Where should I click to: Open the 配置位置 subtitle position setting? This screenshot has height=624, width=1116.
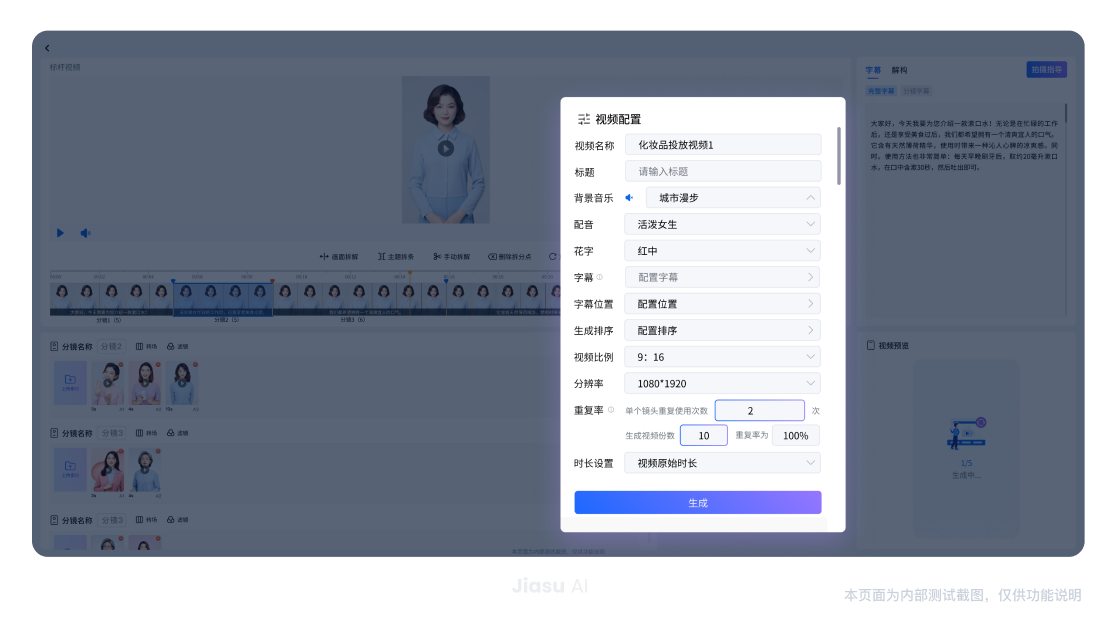point(722,304)
